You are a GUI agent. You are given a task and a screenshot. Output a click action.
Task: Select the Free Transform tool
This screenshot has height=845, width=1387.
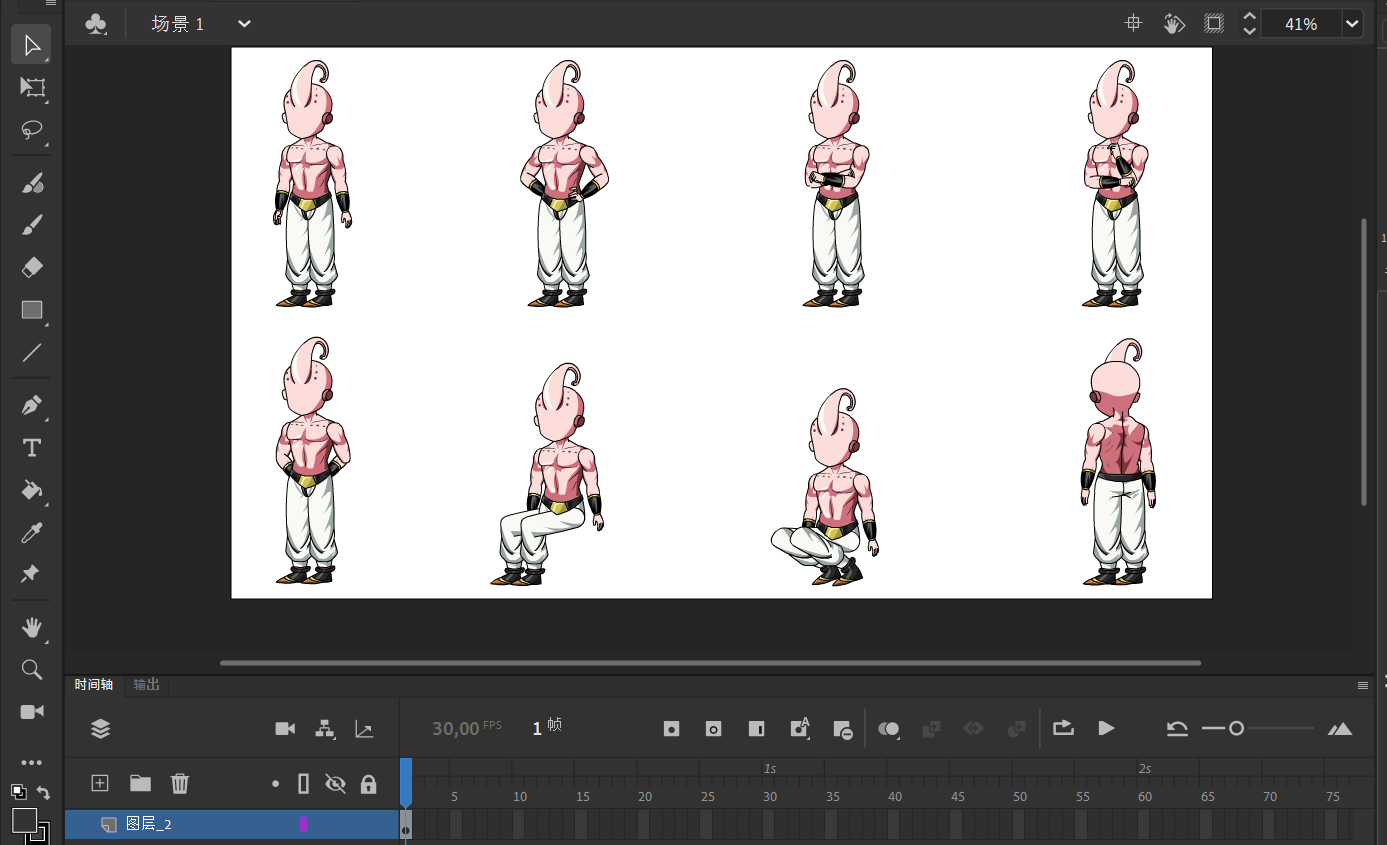click(x=32, y=88)
